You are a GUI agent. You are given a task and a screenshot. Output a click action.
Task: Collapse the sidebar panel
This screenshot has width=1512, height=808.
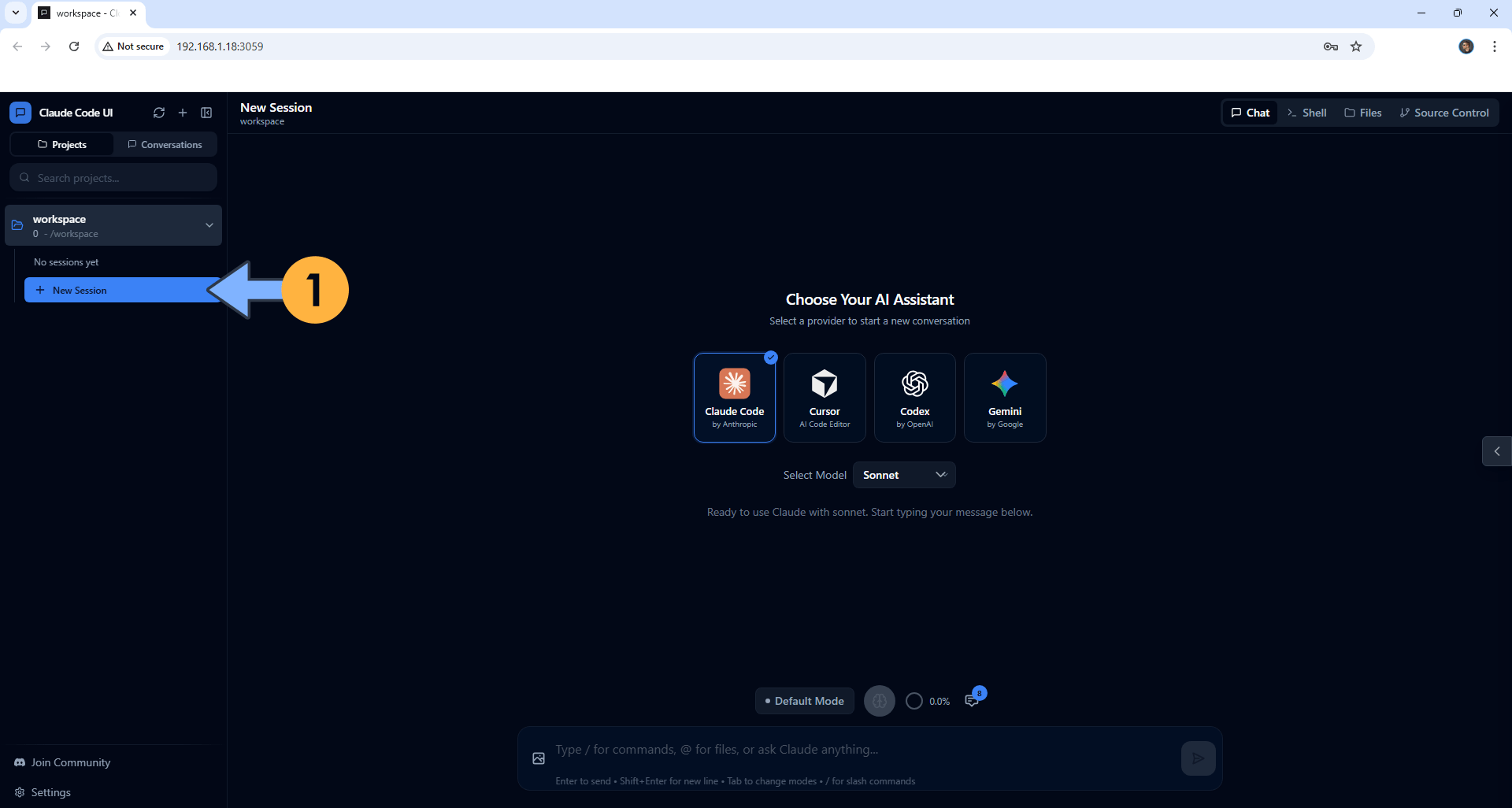click(206, 113)
